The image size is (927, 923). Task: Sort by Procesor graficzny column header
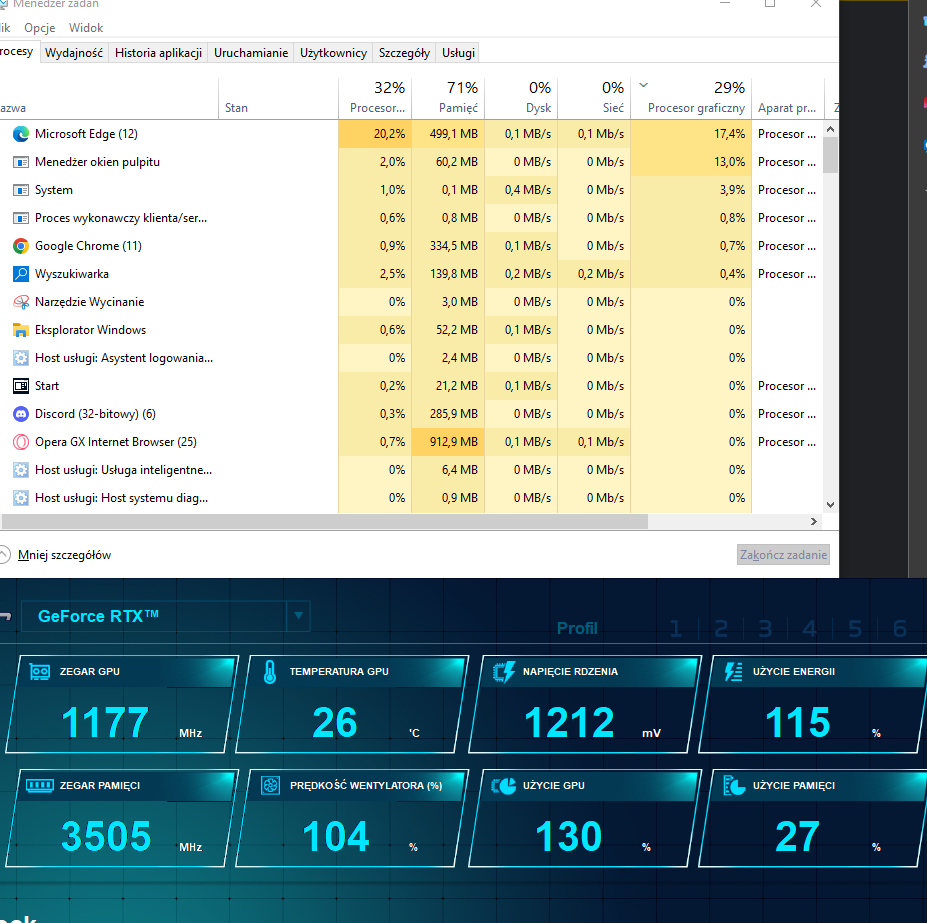pyautogui.click(x=691, y=98)
